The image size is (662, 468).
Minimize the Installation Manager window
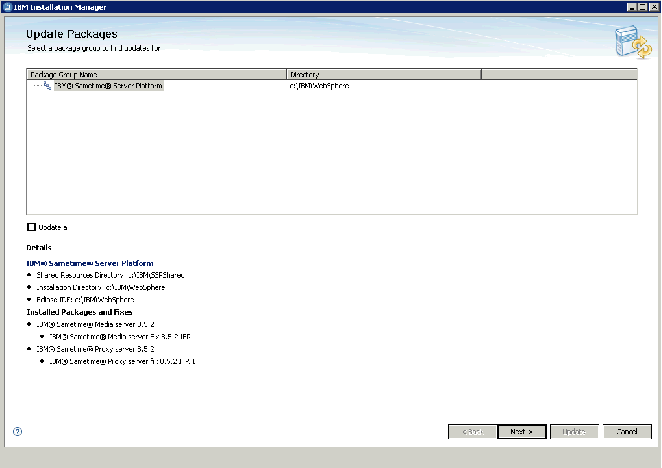(629, 6)
